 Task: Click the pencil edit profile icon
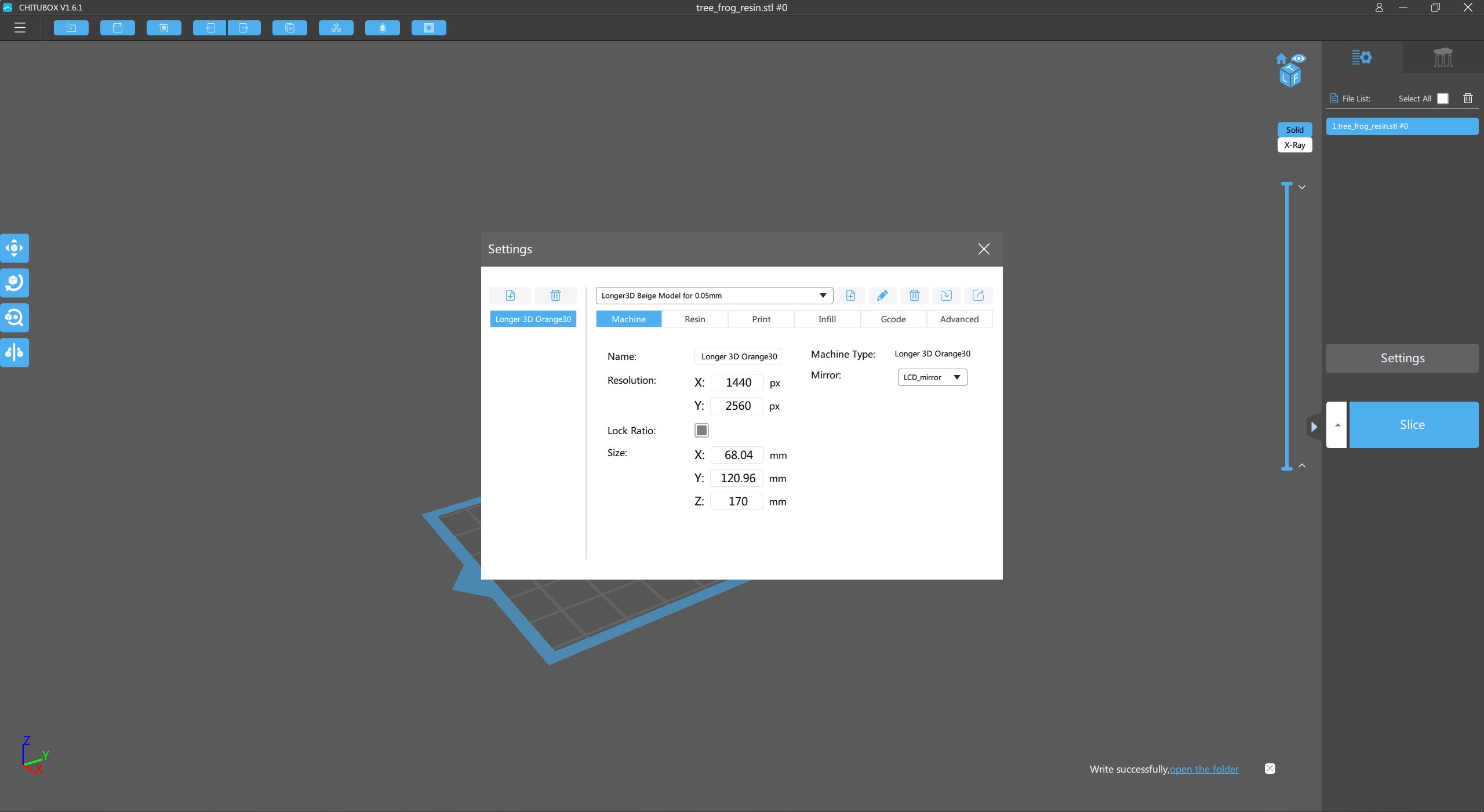[x=882, y=296]
